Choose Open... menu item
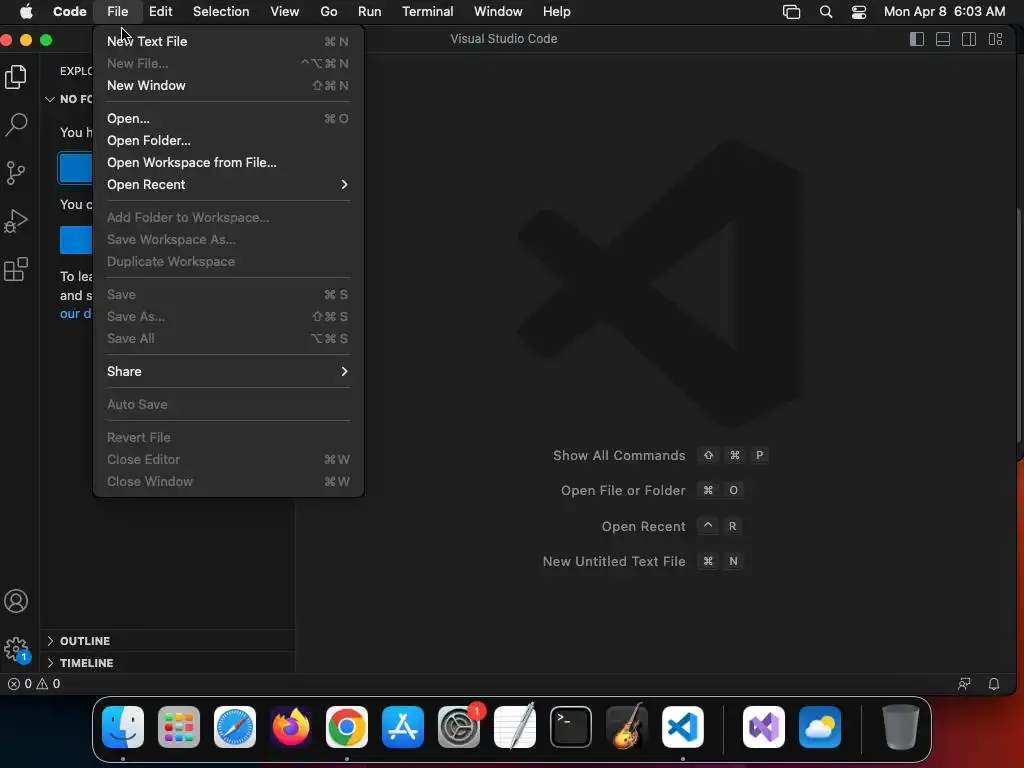This screenshot has height=768, width=1024. [228, 119]
